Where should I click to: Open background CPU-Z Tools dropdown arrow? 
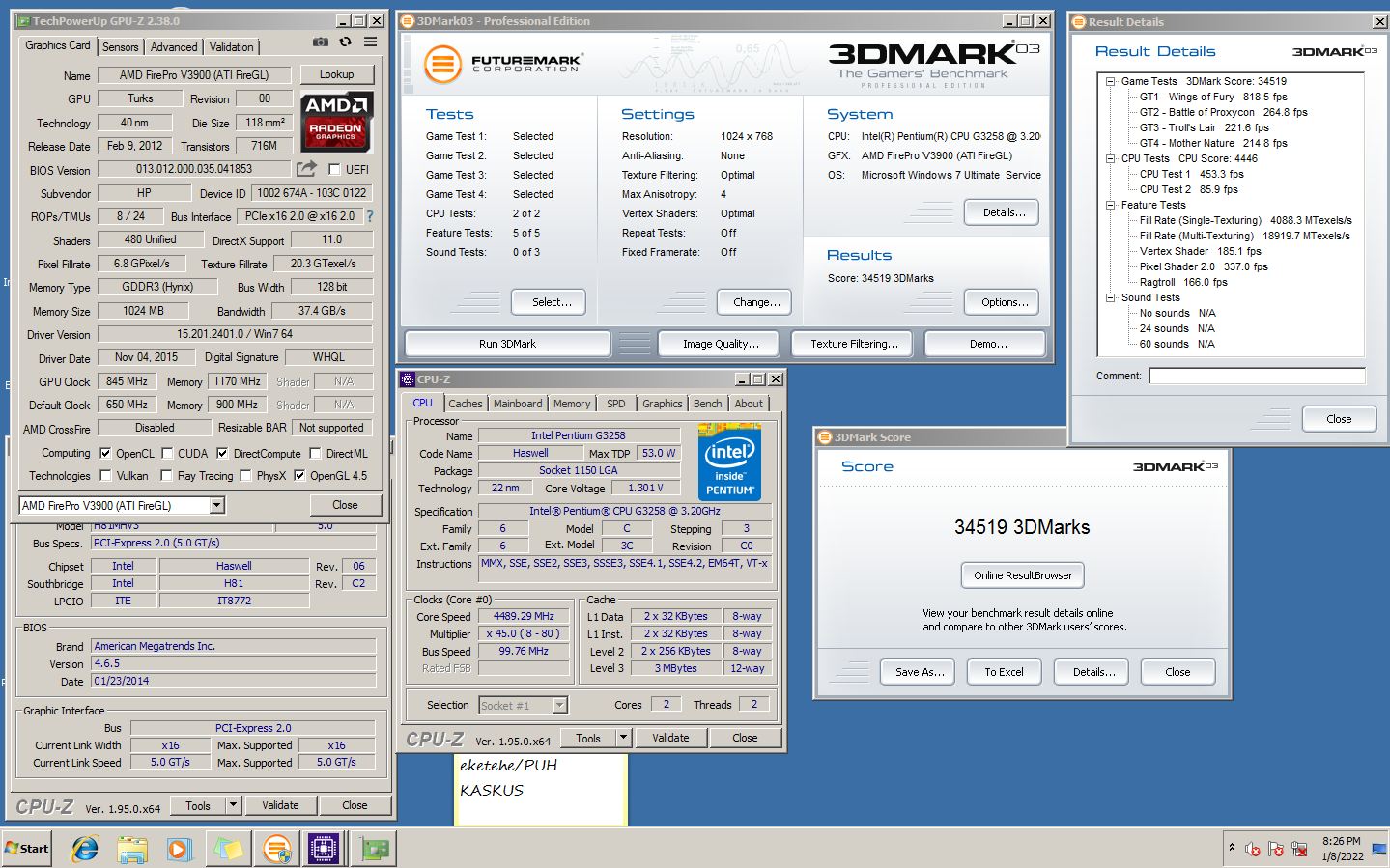pos(233,805)
